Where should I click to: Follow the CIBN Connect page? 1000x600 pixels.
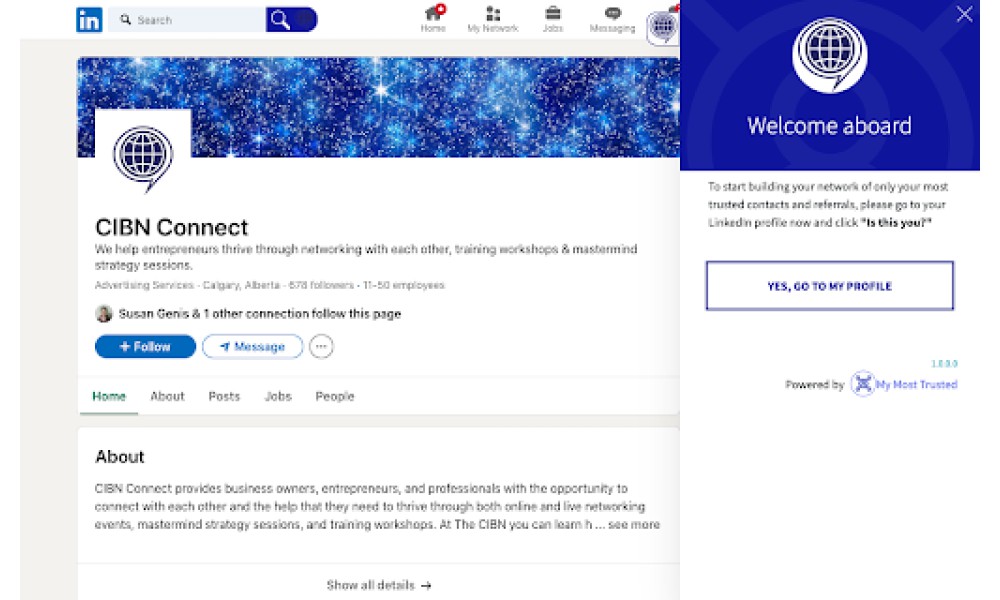click(x=145, y=346)
